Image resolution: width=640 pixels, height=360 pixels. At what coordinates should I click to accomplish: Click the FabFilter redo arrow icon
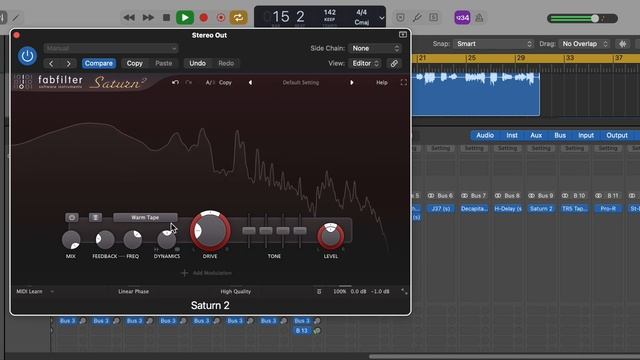(x=189, y=82)
